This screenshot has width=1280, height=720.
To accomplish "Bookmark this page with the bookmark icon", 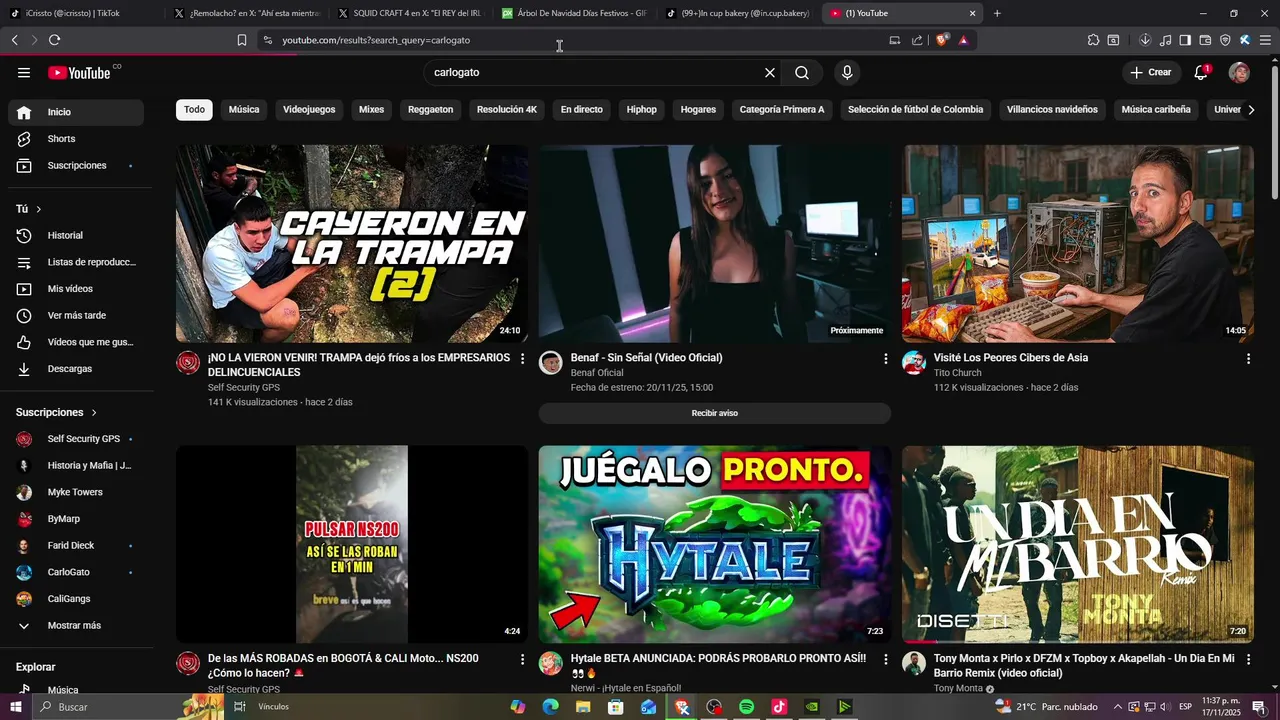I will pos(242,40).
